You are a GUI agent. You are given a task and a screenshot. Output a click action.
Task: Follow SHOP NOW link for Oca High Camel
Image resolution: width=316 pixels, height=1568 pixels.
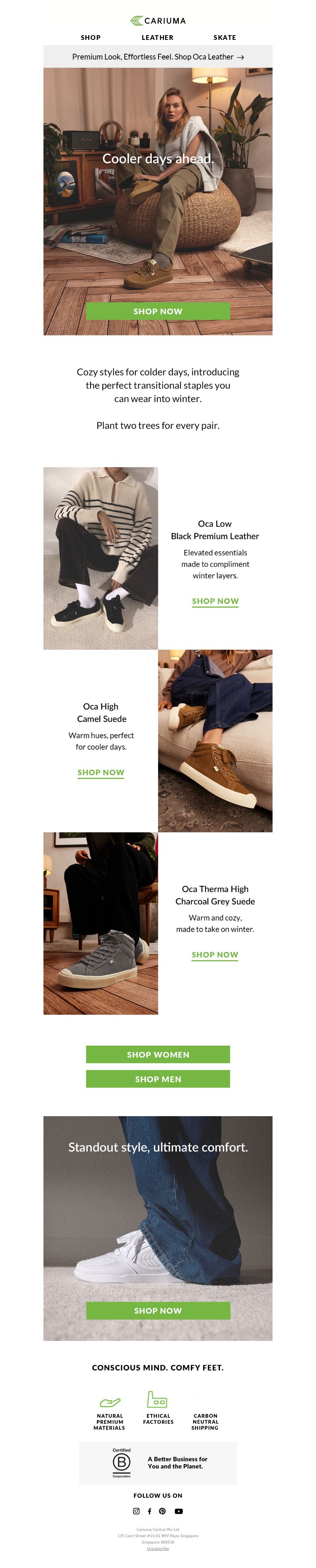tap(100, 773)
